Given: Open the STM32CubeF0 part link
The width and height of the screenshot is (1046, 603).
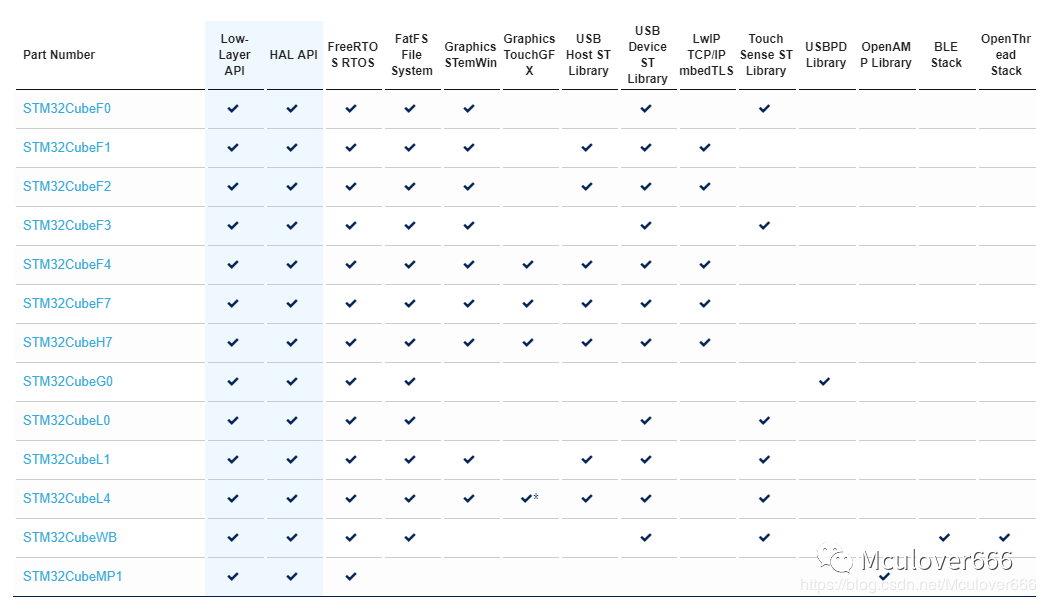Looking at the screenshot, I should 67,108.
